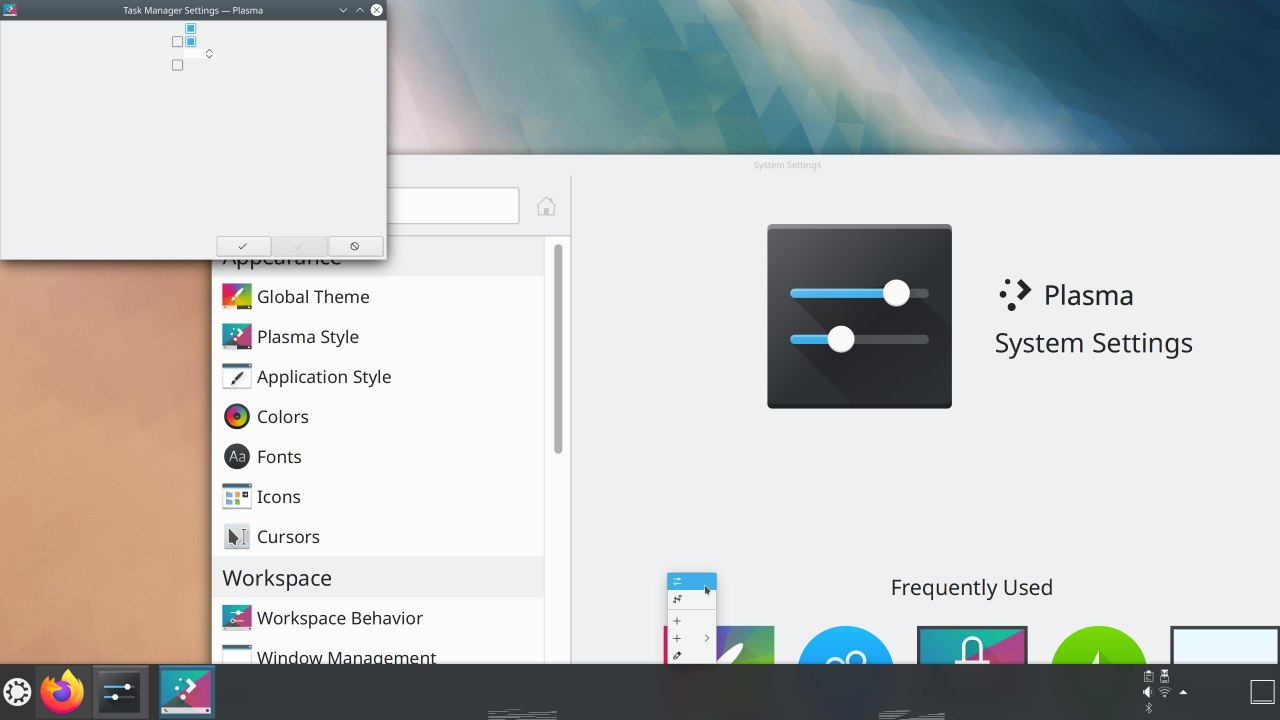Confirm with the leftmost checkmark button in the dialog
The image size is (1280, 720).
click(x=243, y=246)
